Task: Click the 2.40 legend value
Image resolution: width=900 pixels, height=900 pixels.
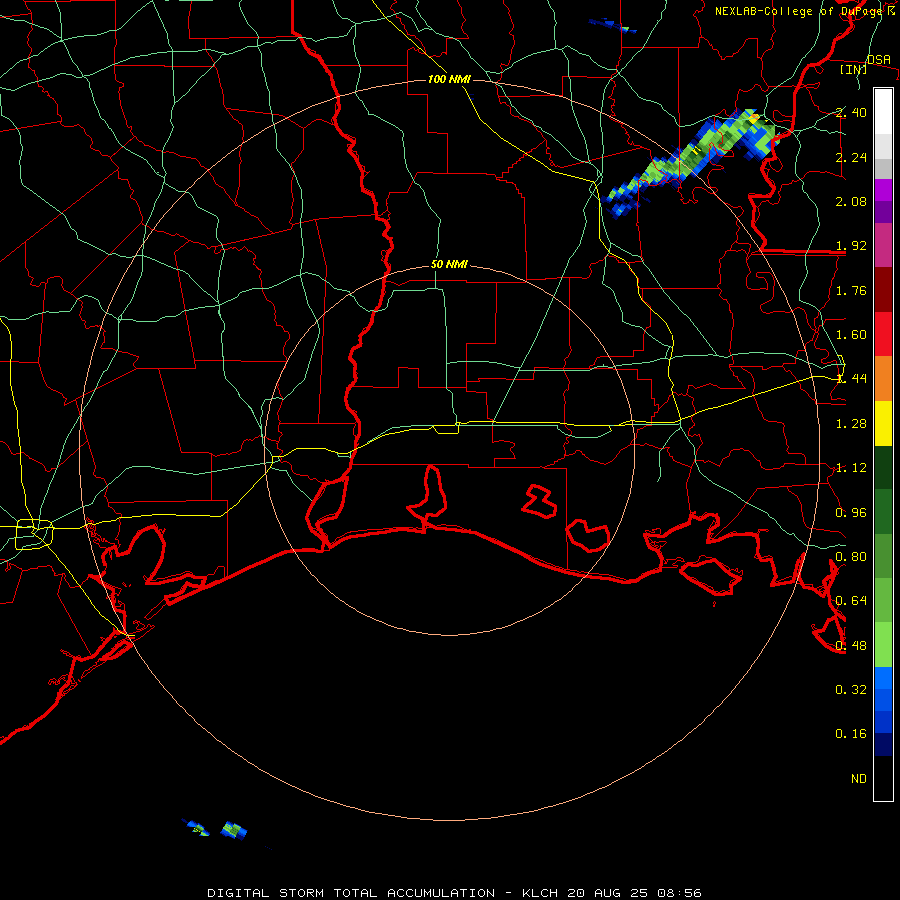Action: [x=851, y=112]
